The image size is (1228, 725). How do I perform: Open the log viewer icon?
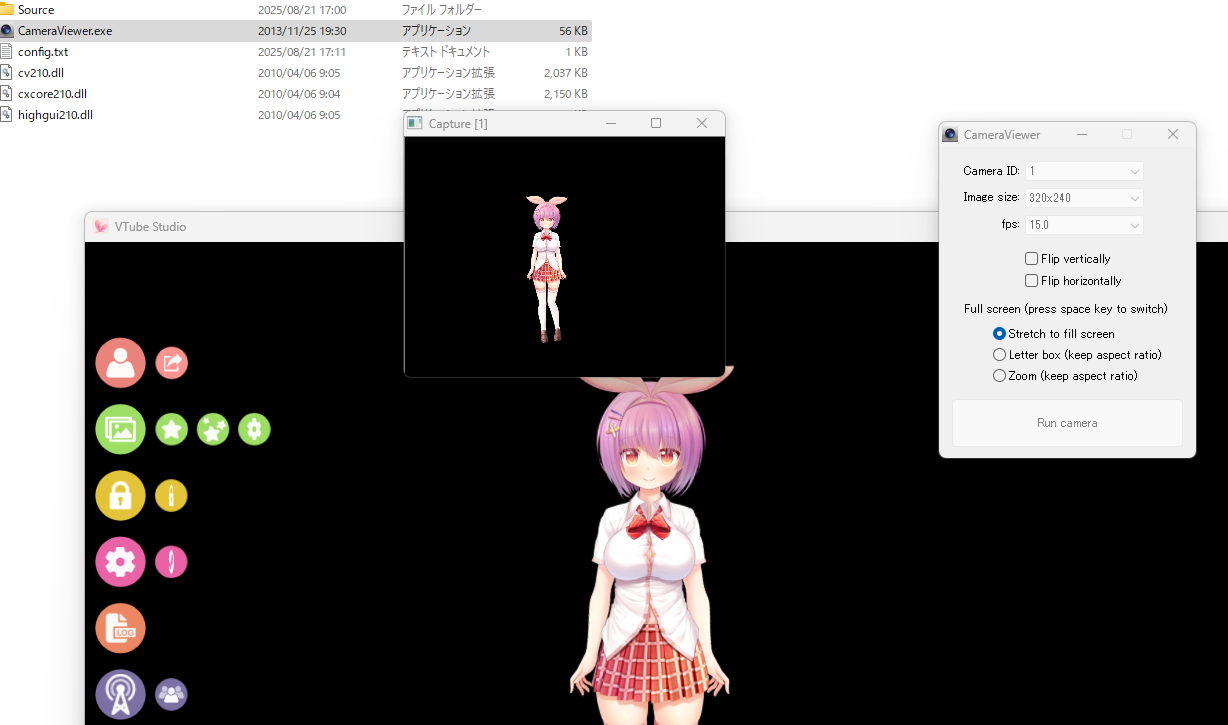[x=120, y=628]
